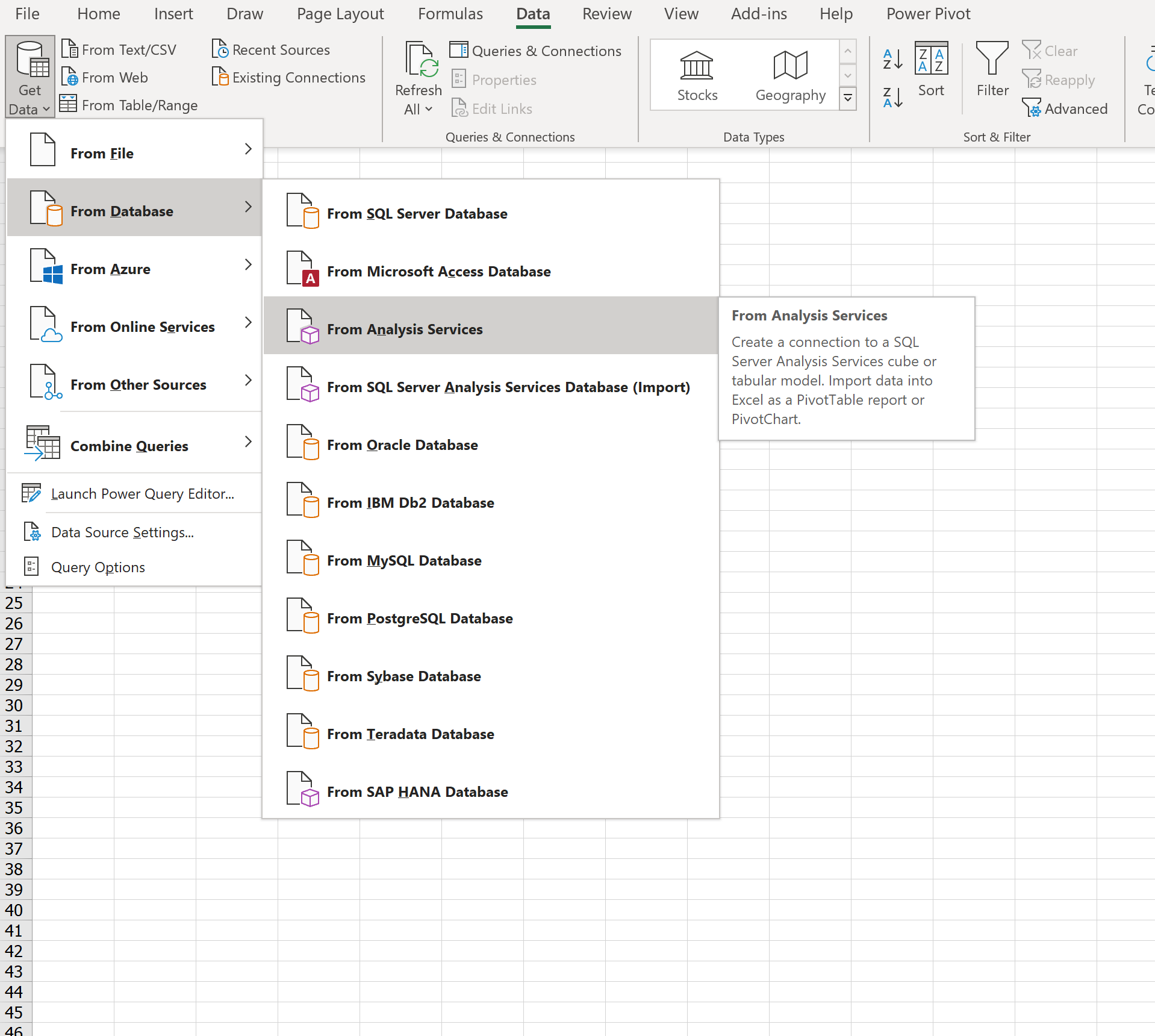Open the Review tab
This screenshot has height=1036, width=1155.
point(607,13)
